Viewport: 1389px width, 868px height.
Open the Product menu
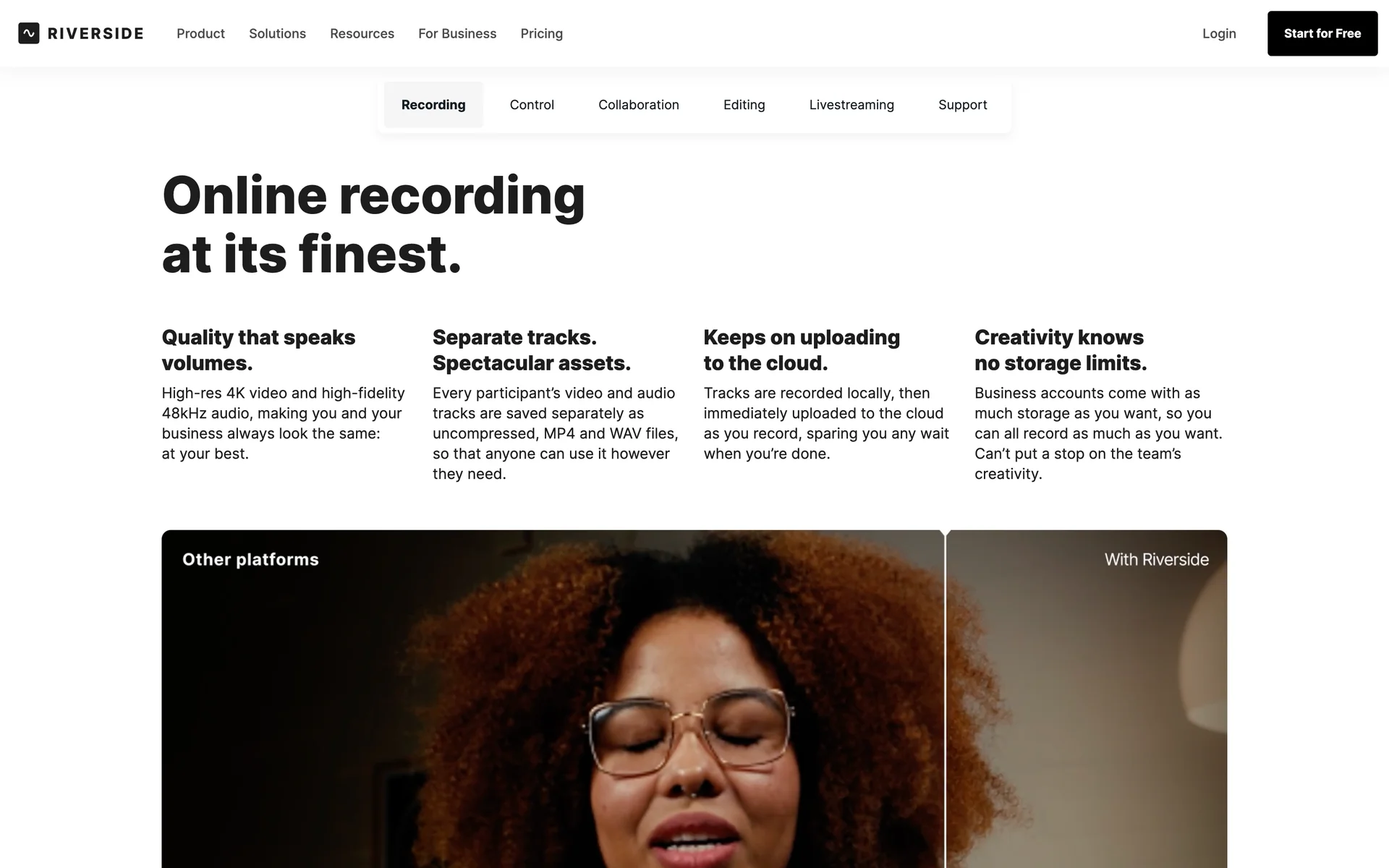[200, 33]
